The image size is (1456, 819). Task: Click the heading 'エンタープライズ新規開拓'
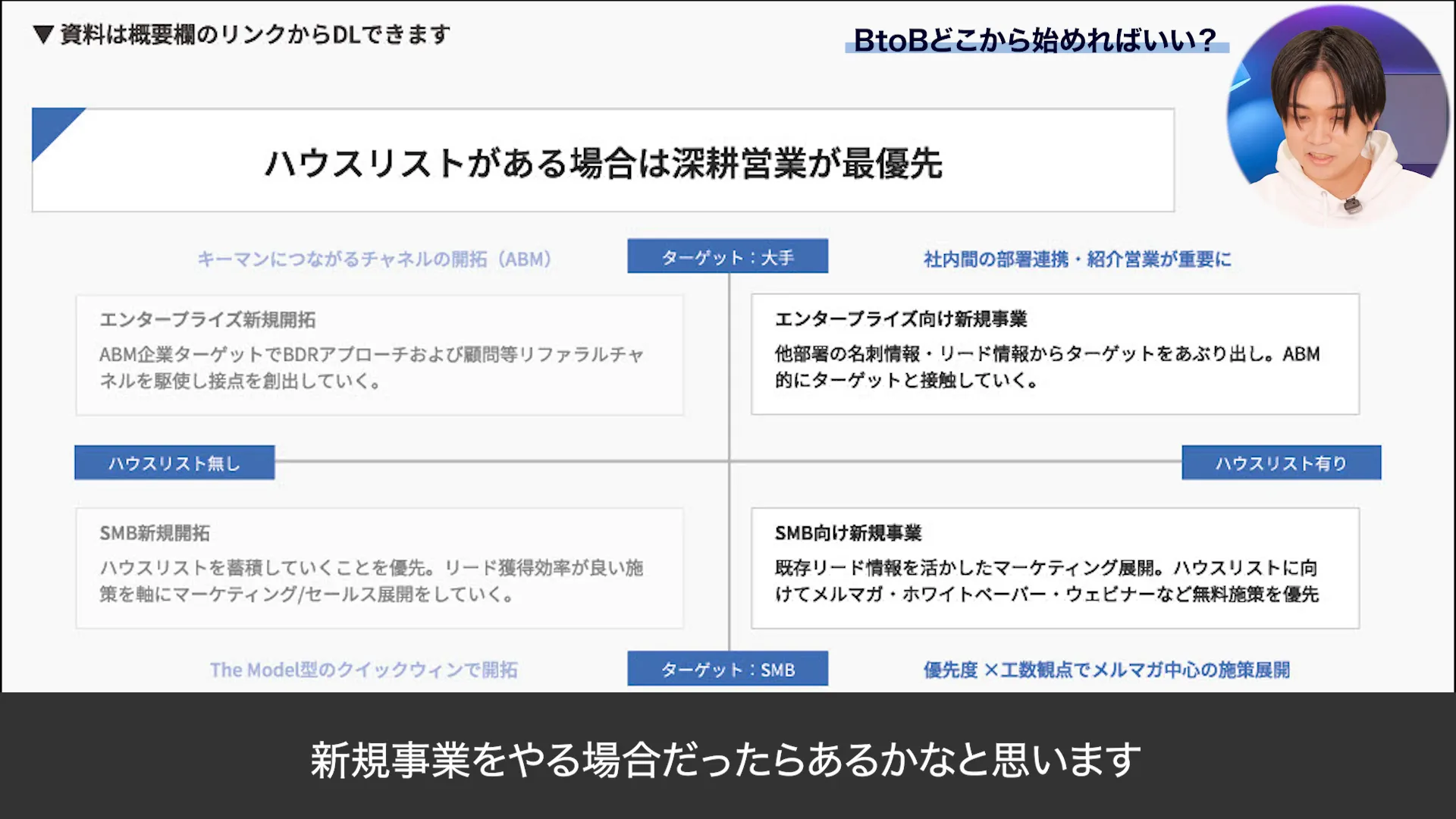[207, 319]
